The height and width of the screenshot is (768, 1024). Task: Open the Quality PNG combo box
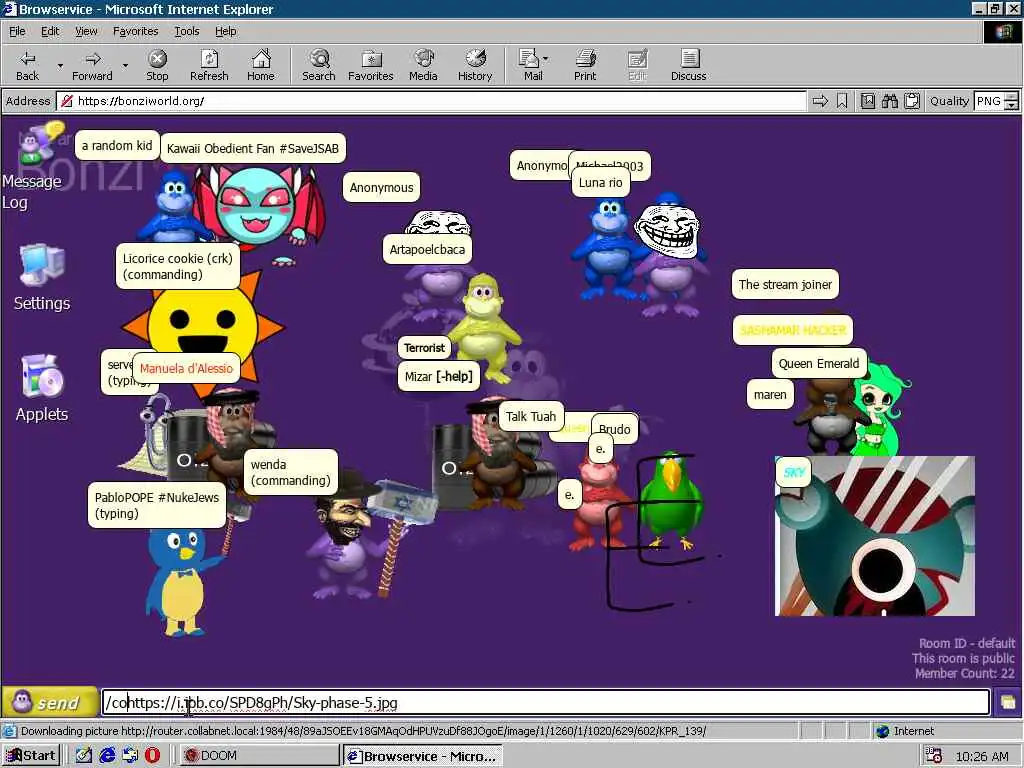[x=989, y=101]
